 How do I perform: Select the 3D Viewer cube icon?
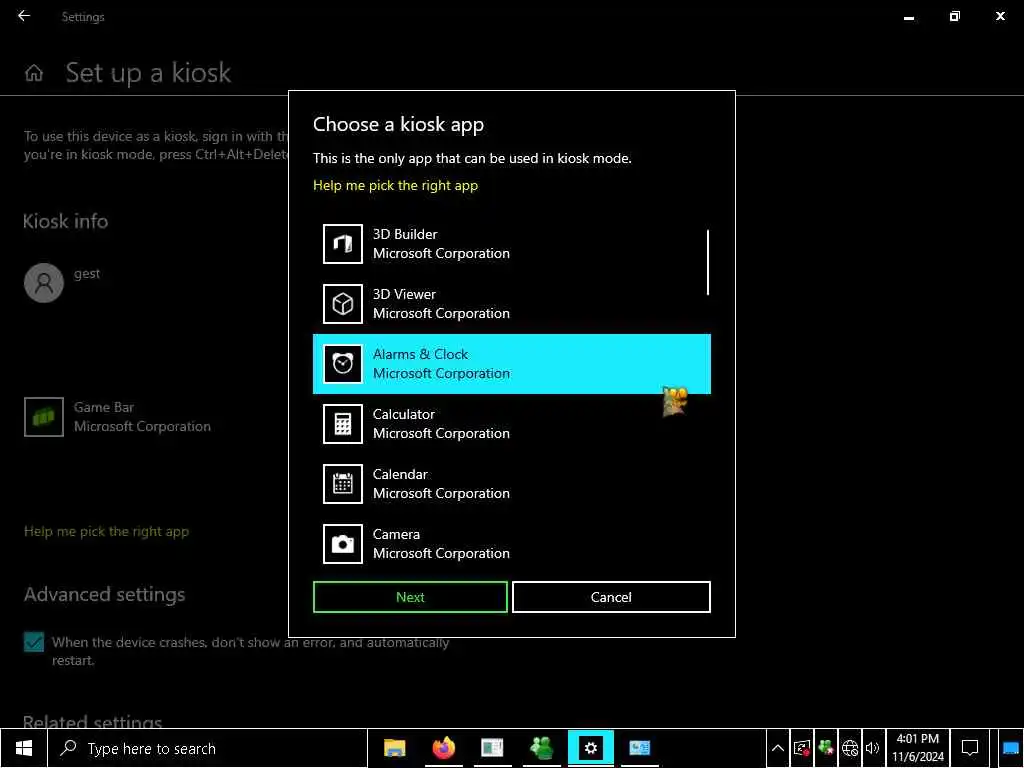[343, 304]
